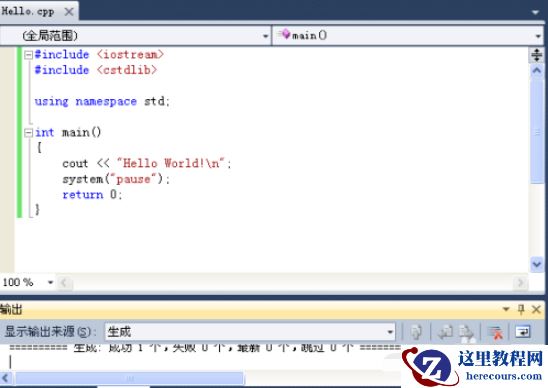The image size is (548, 388).
Task: Open the 100 % zoom dropdown
Action: [x=50, y=282]
